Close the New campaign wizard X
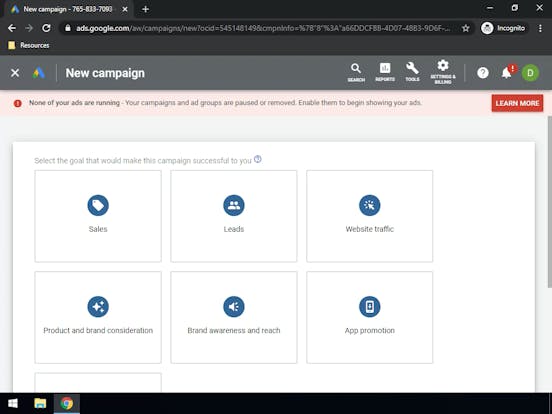 [x=15, y=73]
